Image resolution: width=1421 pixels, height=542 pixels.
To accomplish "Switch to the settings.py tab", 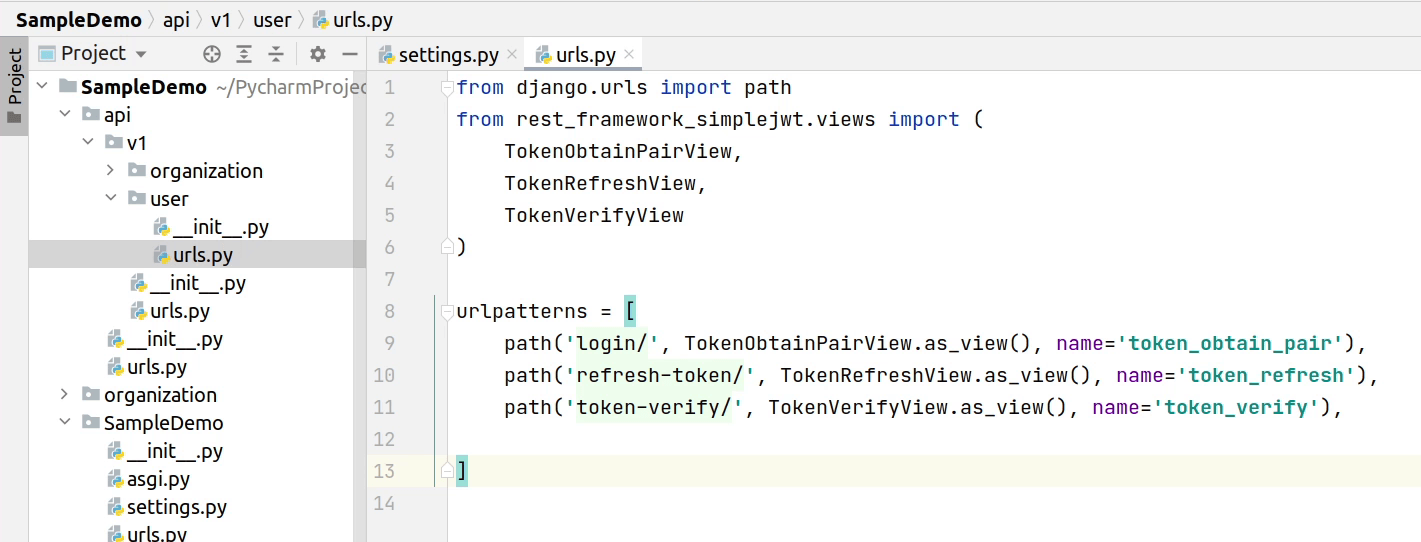I will (x=448, y=55).
